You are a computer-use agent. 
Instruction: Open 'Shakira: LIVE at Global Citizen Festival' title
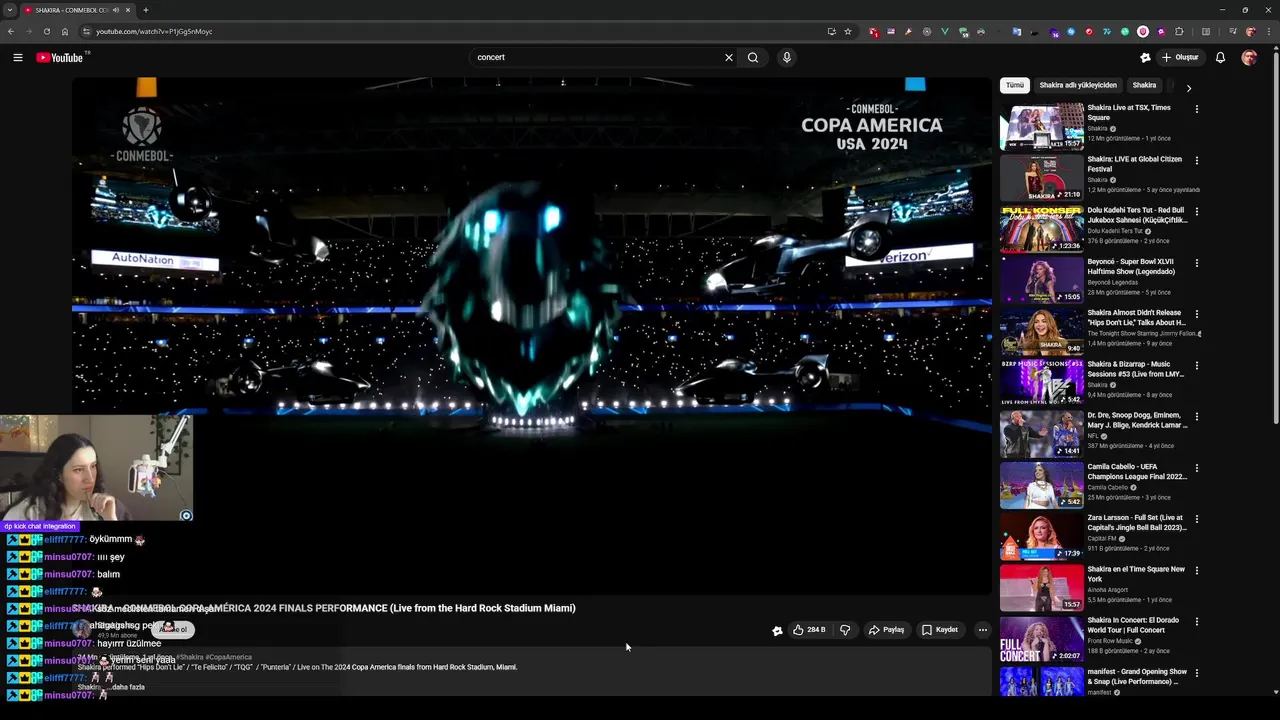click(x=1134, y=164)
